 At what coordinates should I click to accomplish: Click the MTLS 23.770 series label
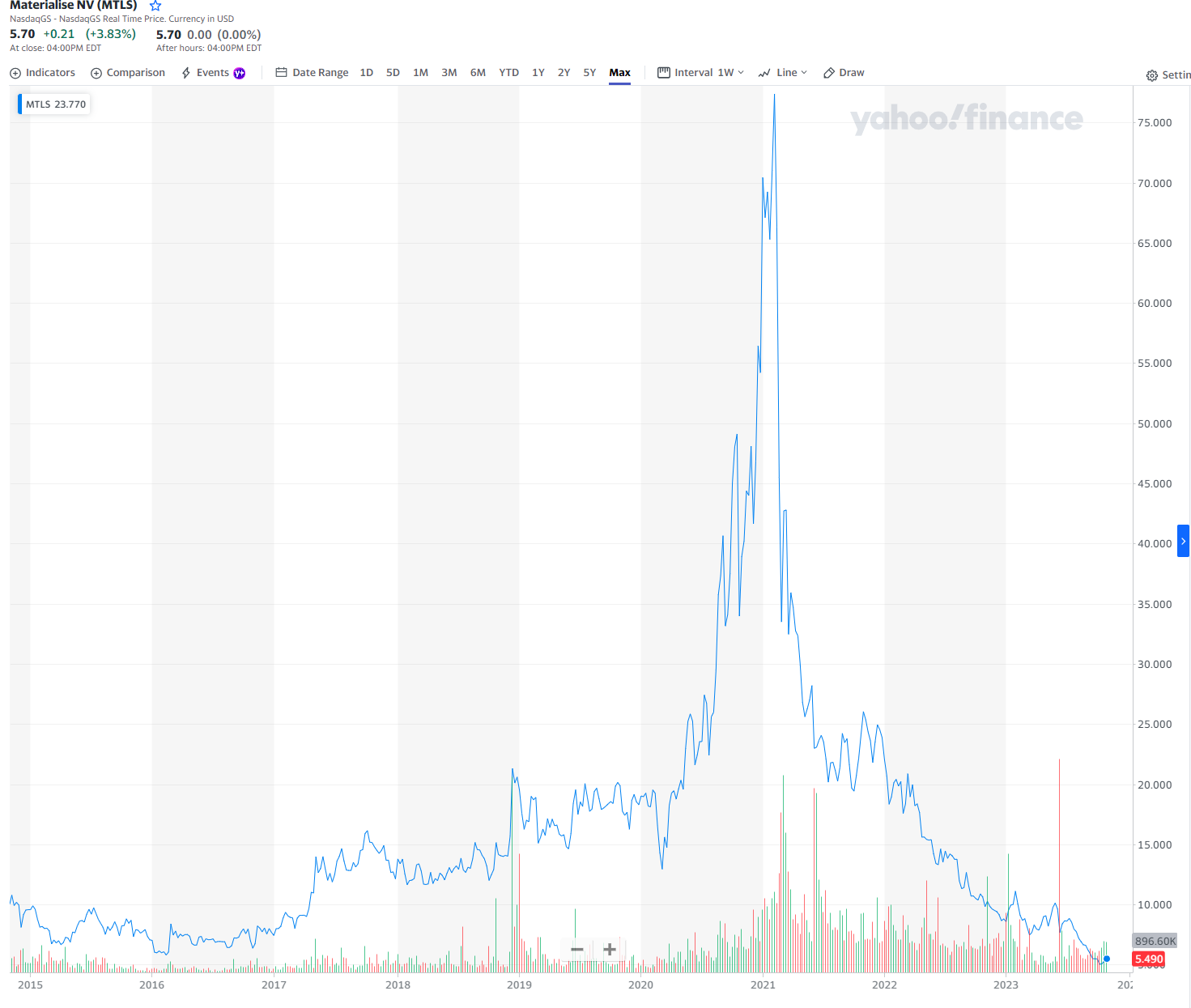56,104
